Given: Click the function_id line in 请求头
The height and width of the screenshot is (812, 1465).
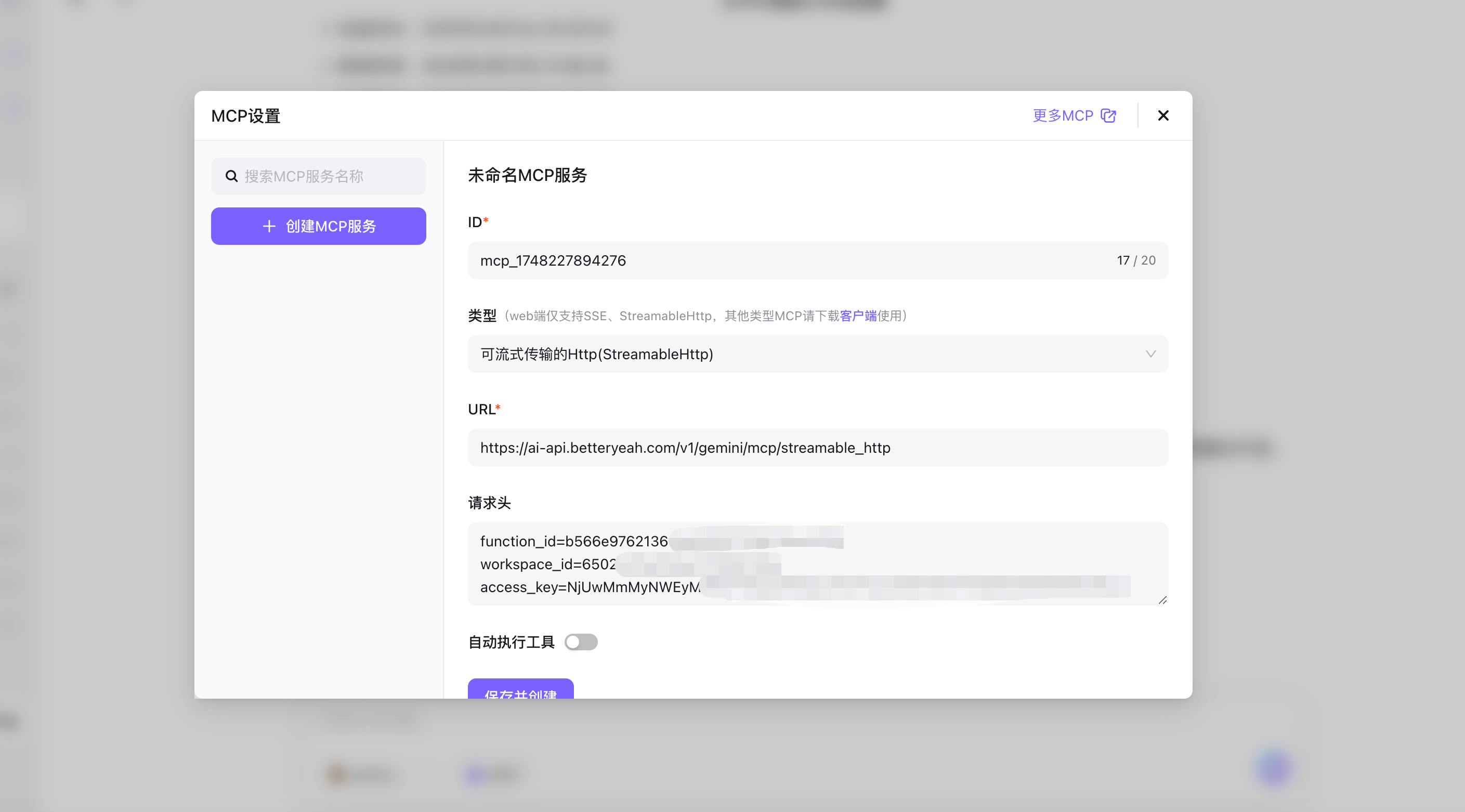Looking at the screenshot, I should point(573,541).
